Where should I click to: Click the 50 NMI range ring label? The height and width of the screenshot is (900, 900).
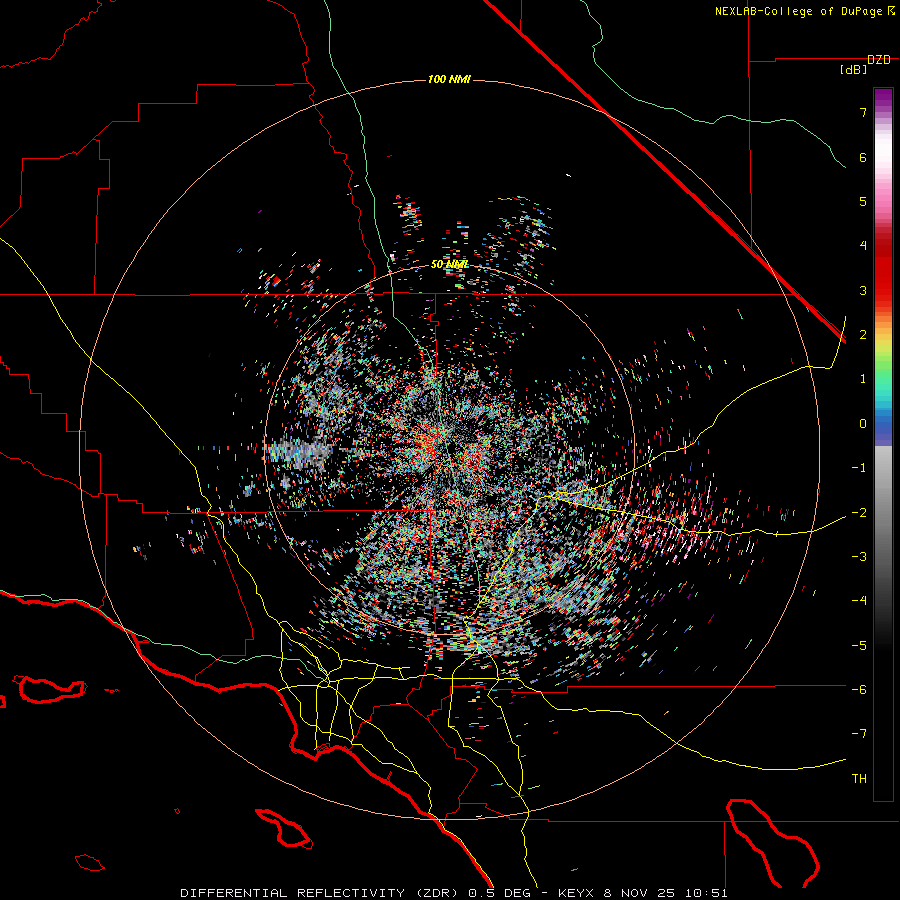click(x=449, y=264)
